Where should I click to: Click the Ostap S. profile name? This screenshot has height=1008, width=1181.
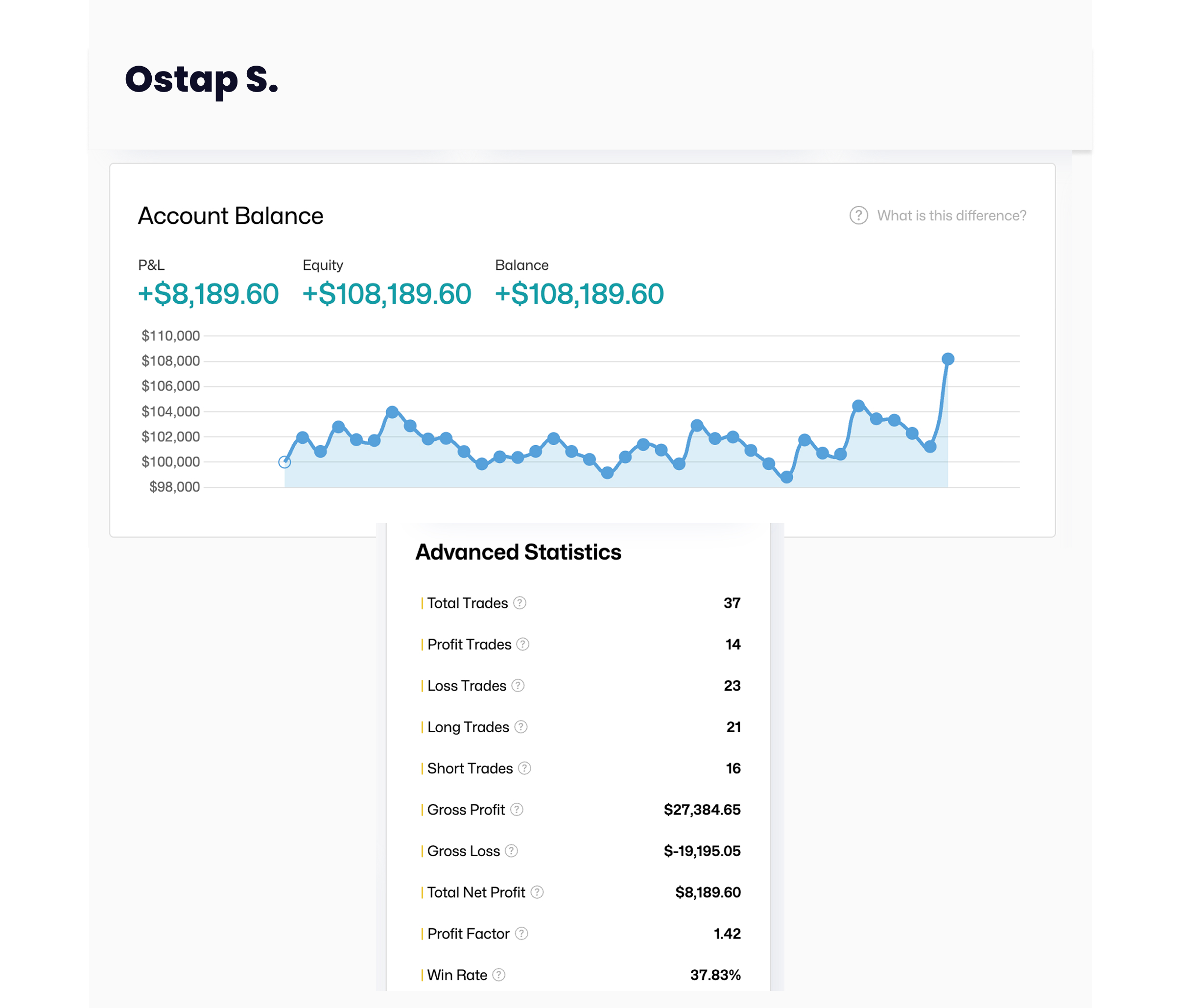tap(201, 79)
